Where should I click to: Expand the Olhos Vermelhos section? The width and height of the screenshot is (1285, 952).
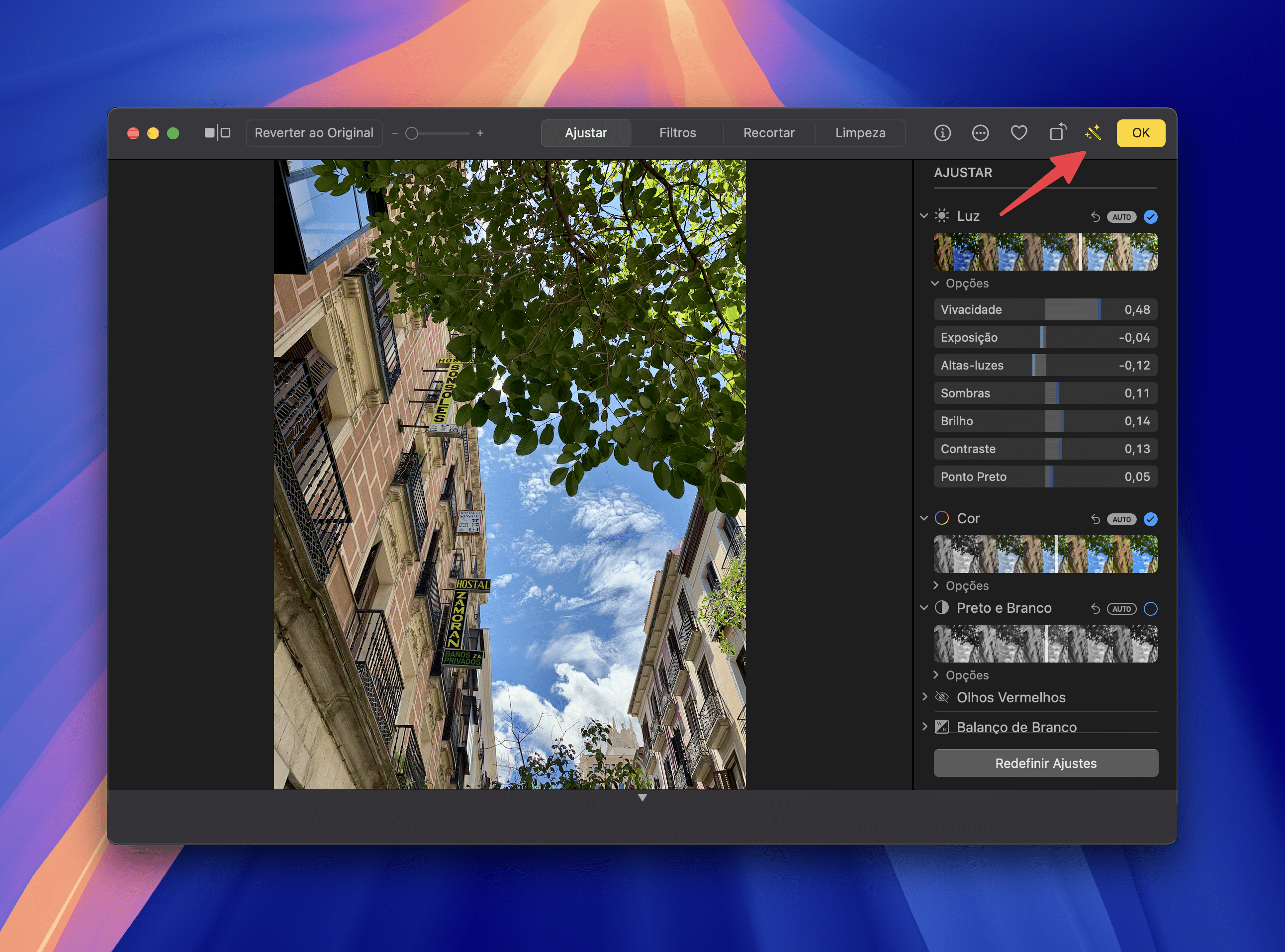click(x=924, y=697)
